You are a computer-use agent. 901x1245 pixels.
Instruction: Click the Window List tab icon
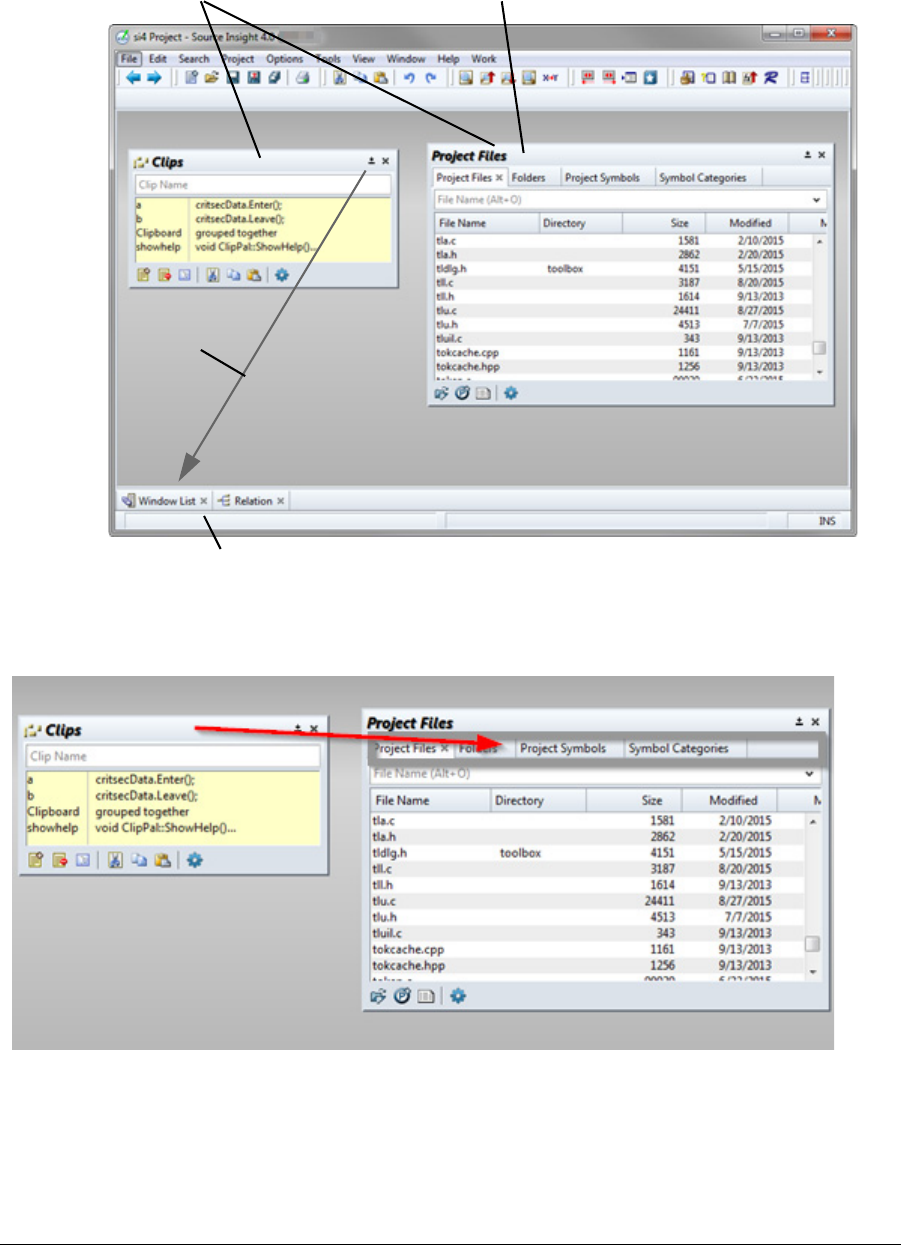point(128,501)
